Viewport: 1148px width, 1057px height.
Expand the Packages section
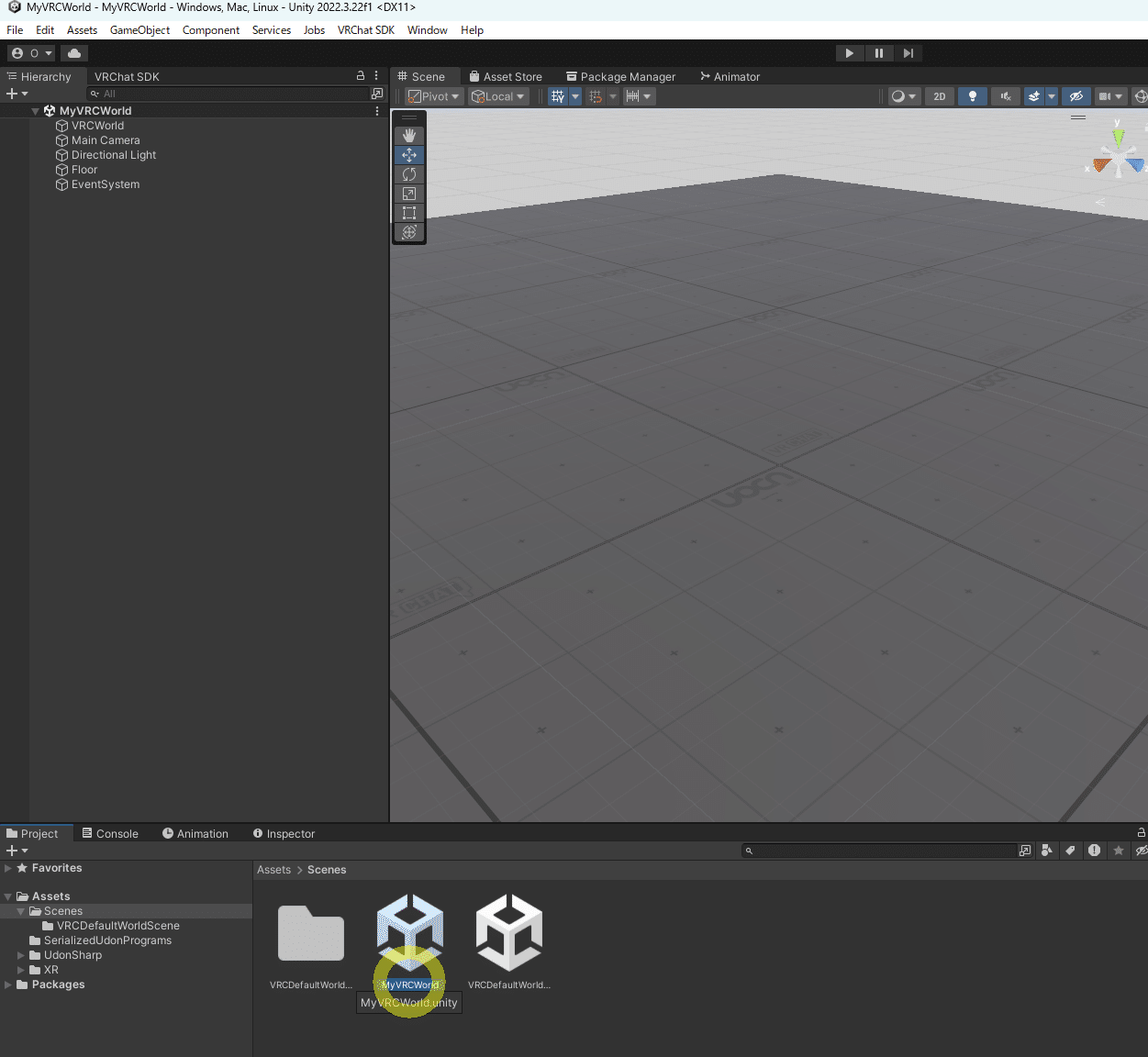coord(8,985)
